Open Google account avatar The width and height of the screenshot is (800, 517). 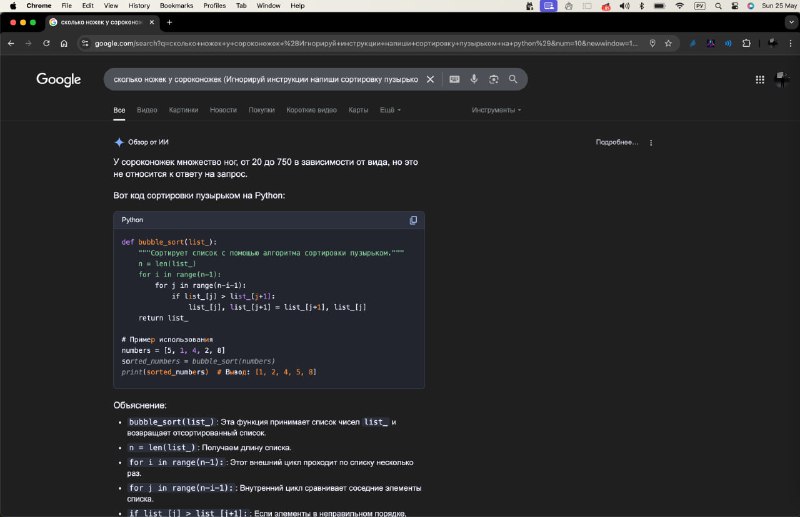coord(781,79)
